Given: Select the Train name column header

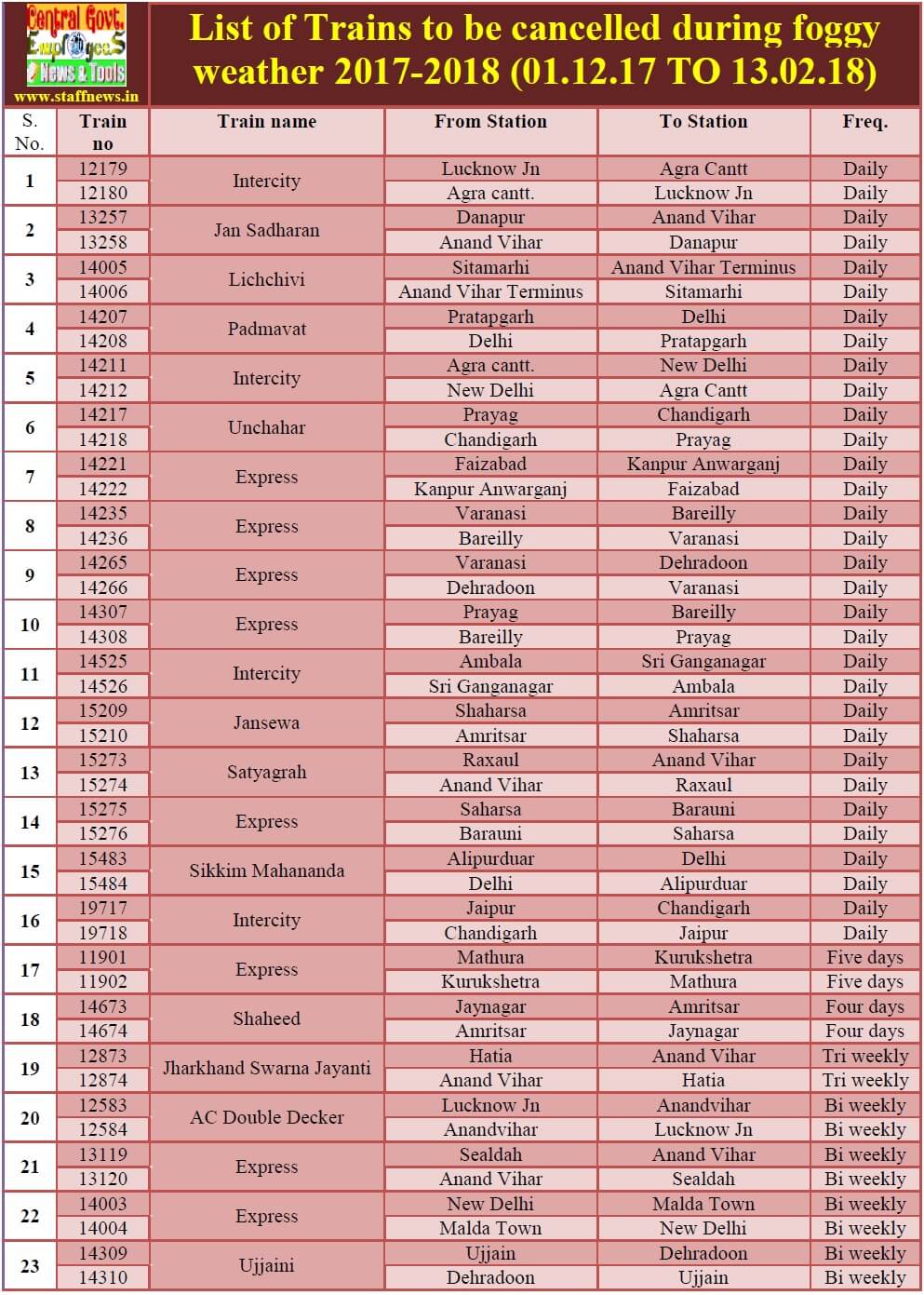Looking at the screenshot, I should 266,122.
